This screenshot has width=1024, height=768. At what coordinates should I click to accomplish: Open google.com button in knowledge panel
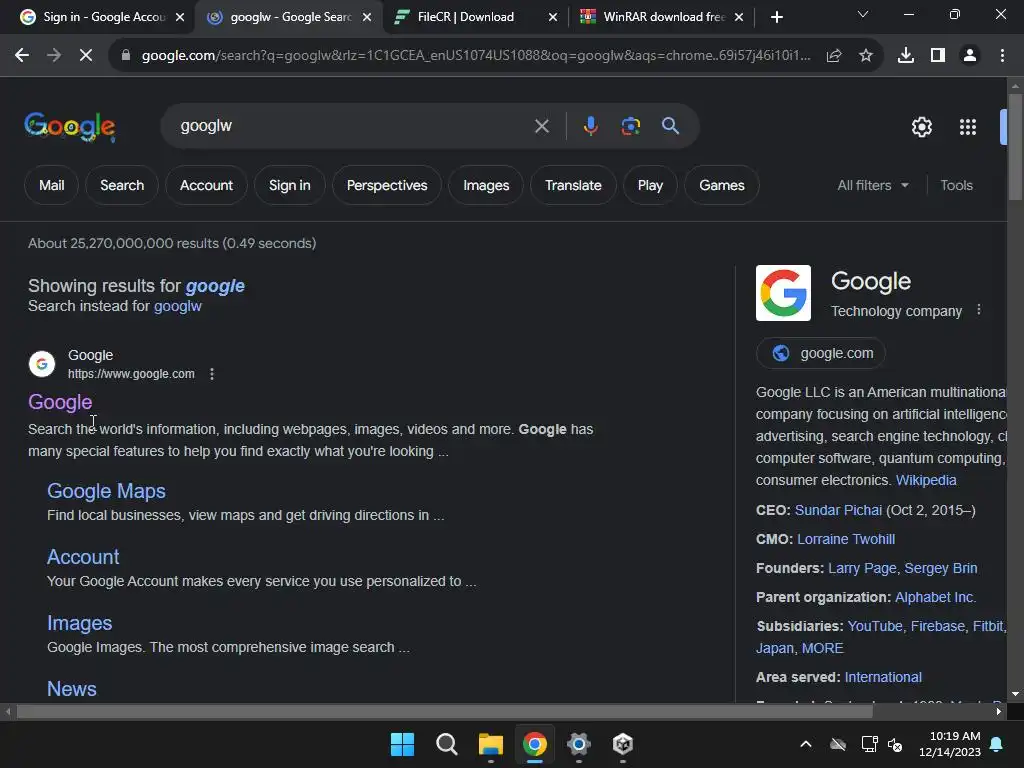820,353
